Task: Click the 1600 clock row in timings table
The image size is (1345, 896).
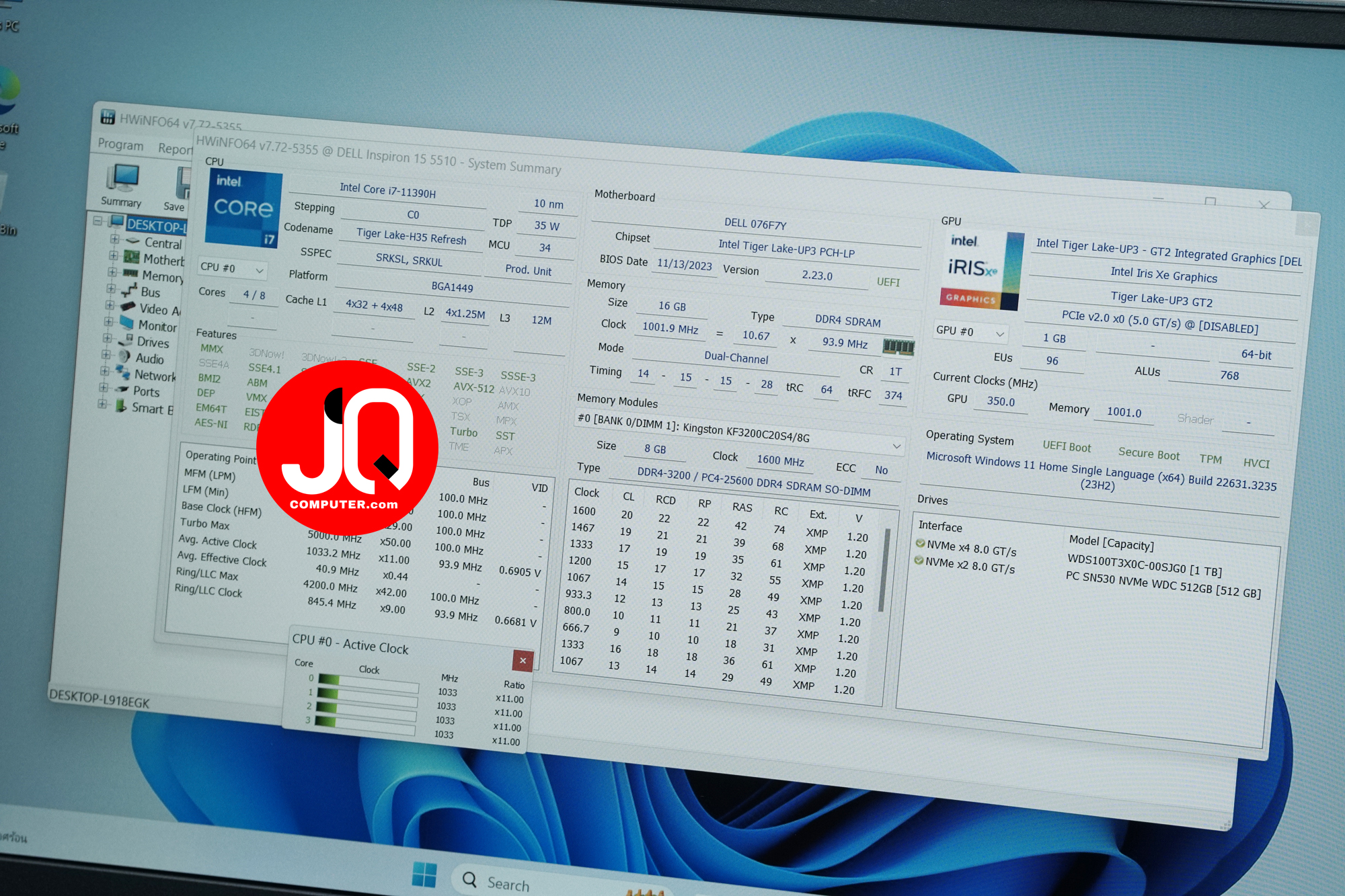Action: (720, 524)
